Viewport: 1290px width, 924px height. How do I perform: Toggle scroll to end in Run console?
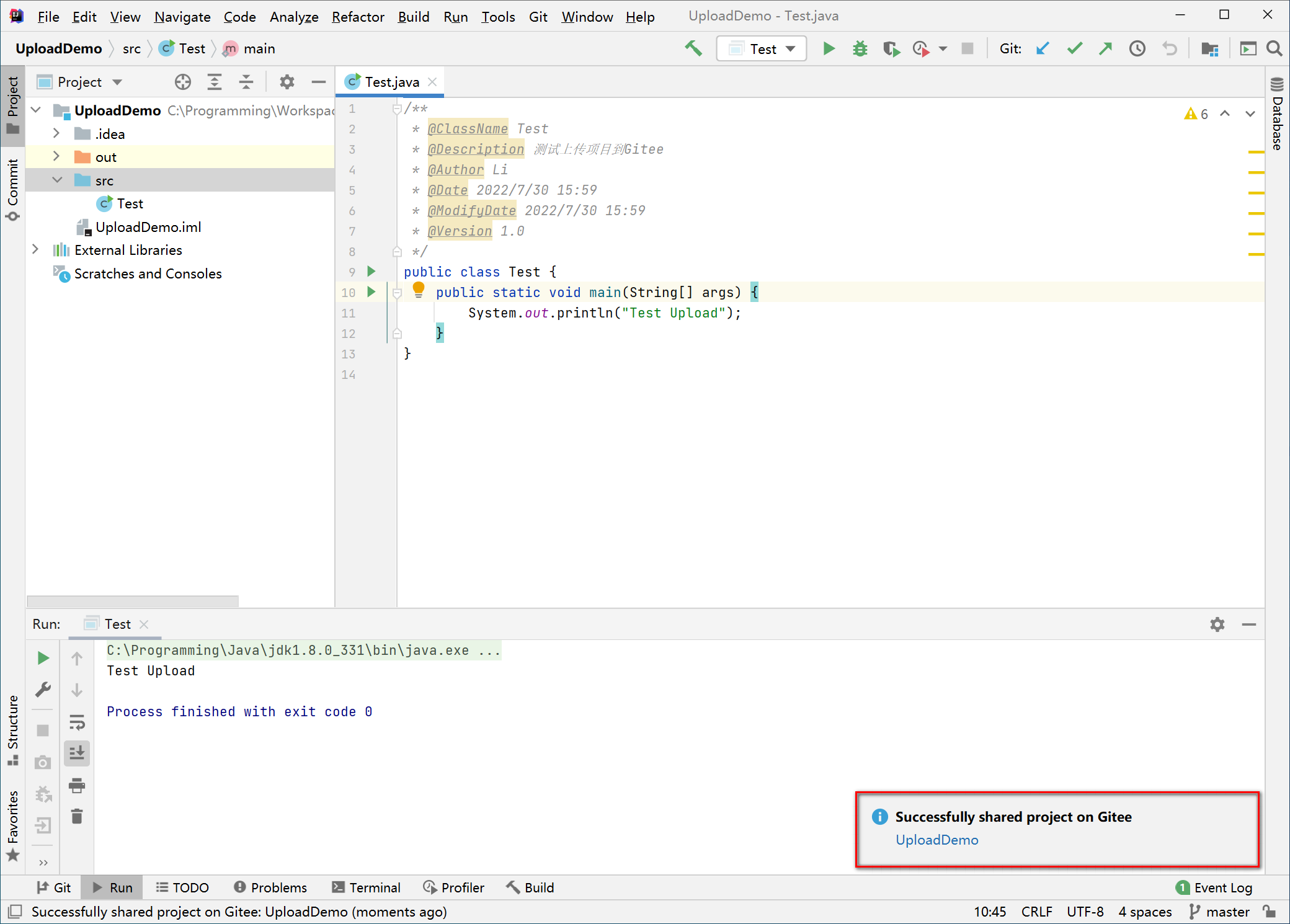pyautogui.click(x=77, y=753)
